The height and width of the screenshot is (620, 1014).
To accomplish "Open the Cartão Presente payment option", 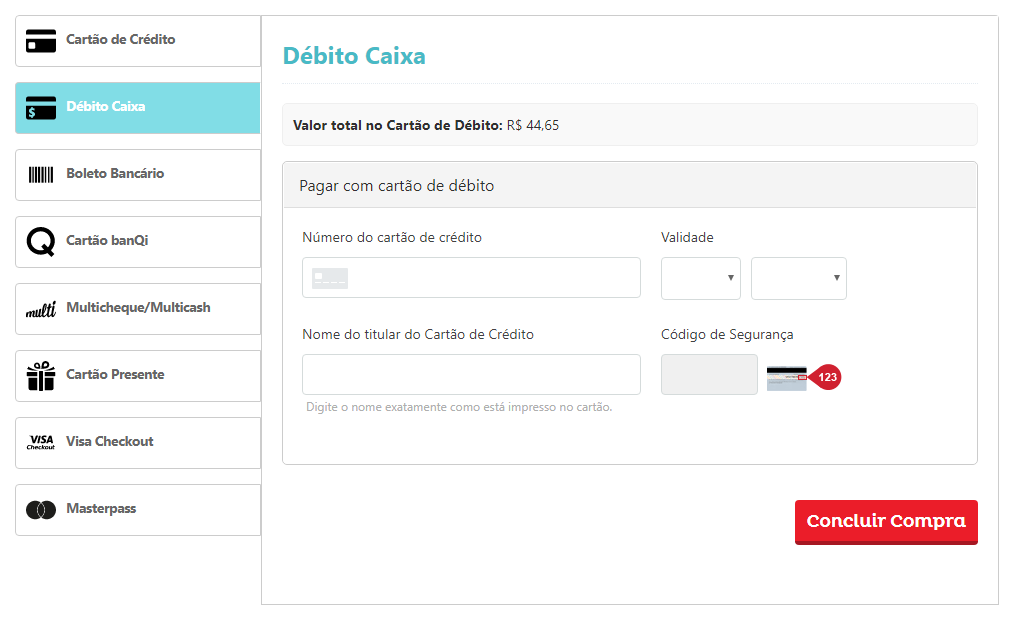I will tap(137, 375).
